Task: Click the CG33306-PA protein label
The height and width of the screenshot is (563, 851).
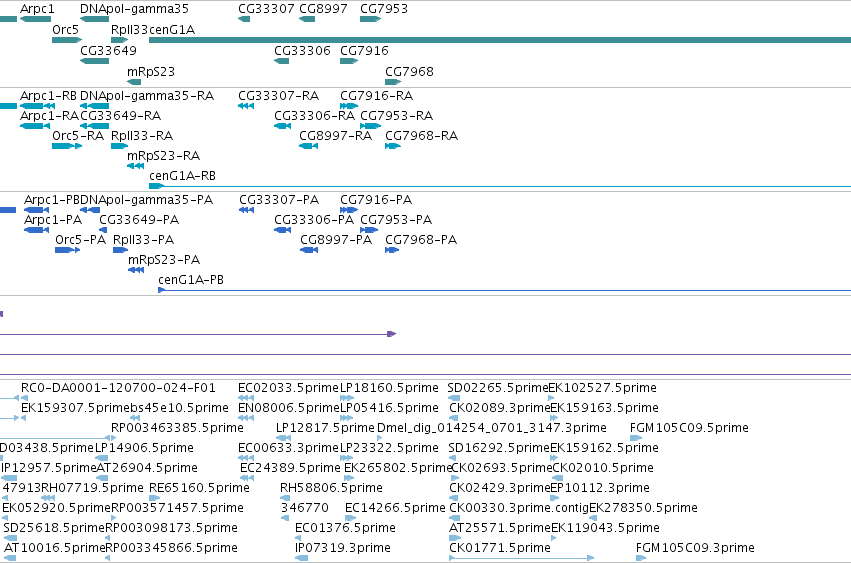Action: [x=314, y=220]
